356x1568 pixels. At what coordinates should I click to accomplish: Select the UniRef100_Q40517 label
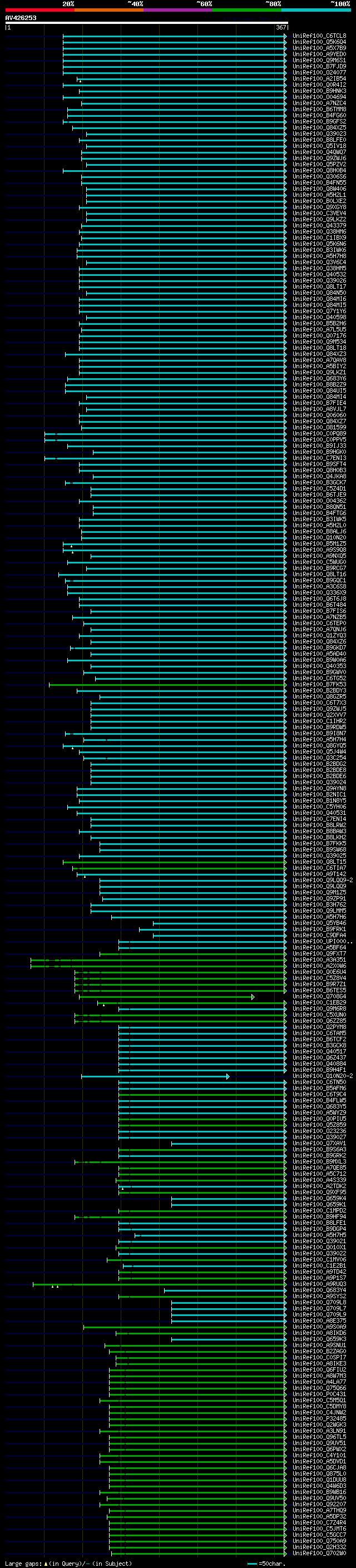click(x=319, y=1051)
